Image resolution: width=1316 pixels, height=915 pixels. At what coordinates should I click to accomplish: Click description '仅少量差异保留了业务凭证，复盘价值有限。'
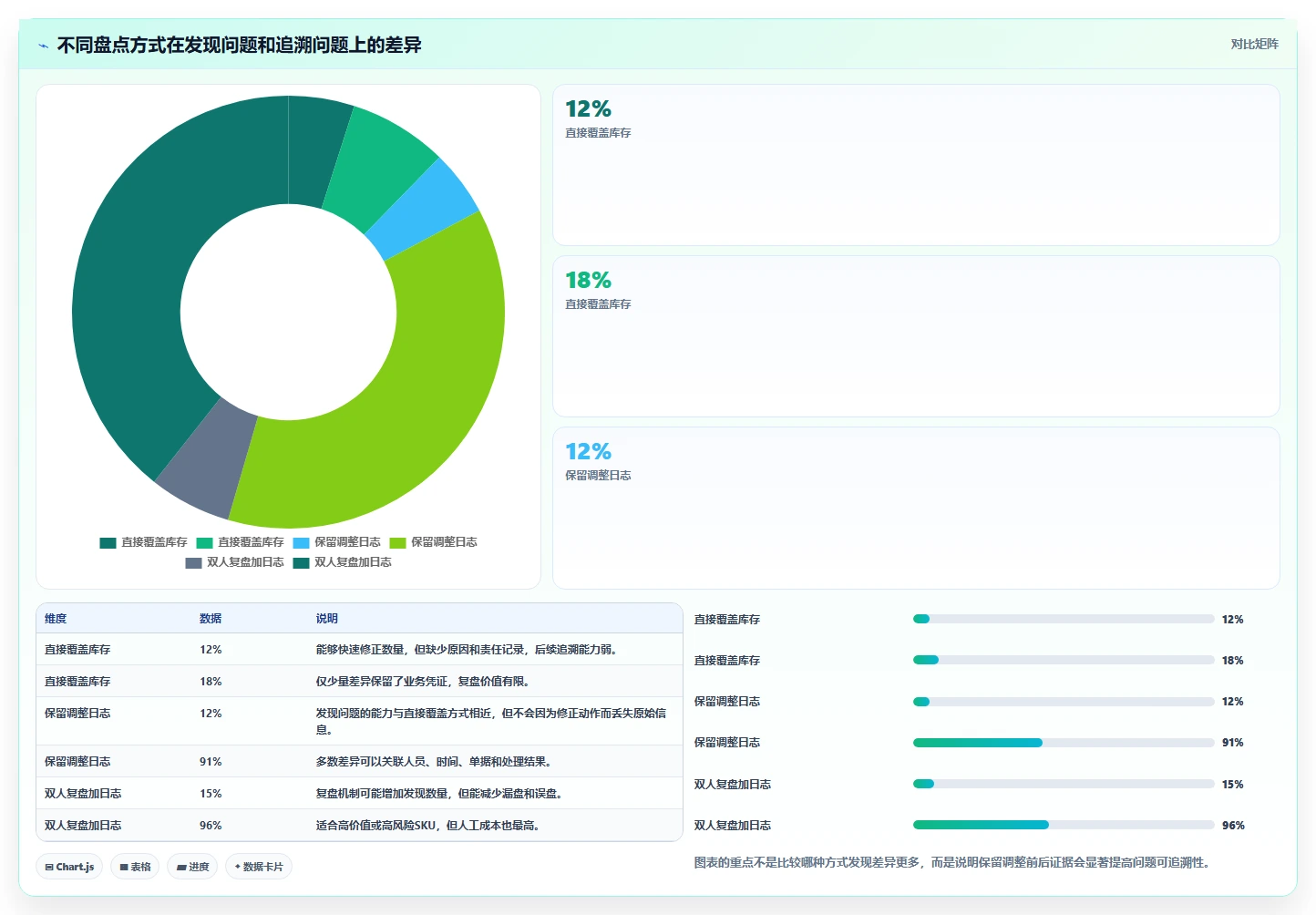423,682
